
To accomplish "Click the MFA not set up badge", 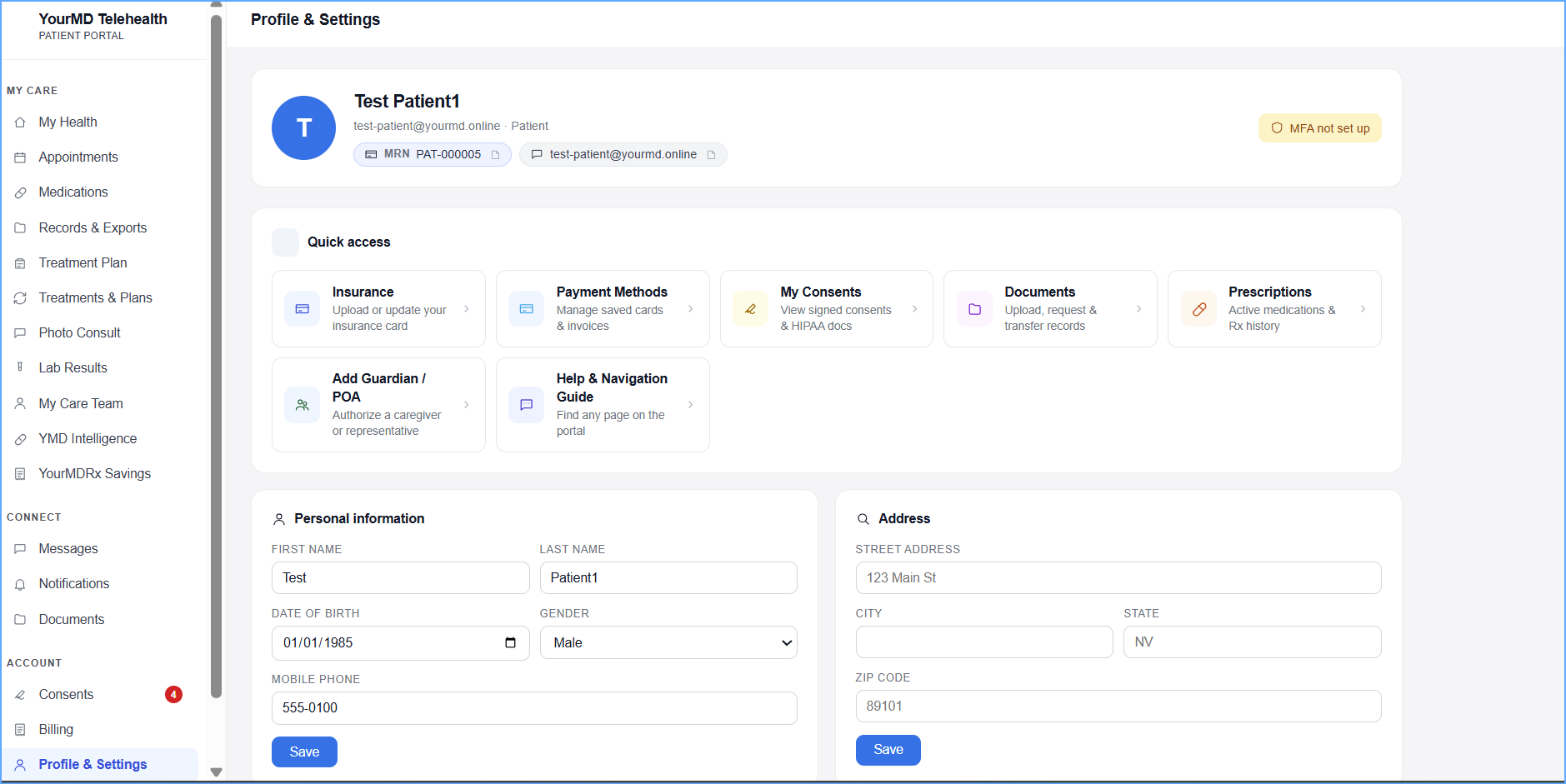I will tap(1320, 128).
